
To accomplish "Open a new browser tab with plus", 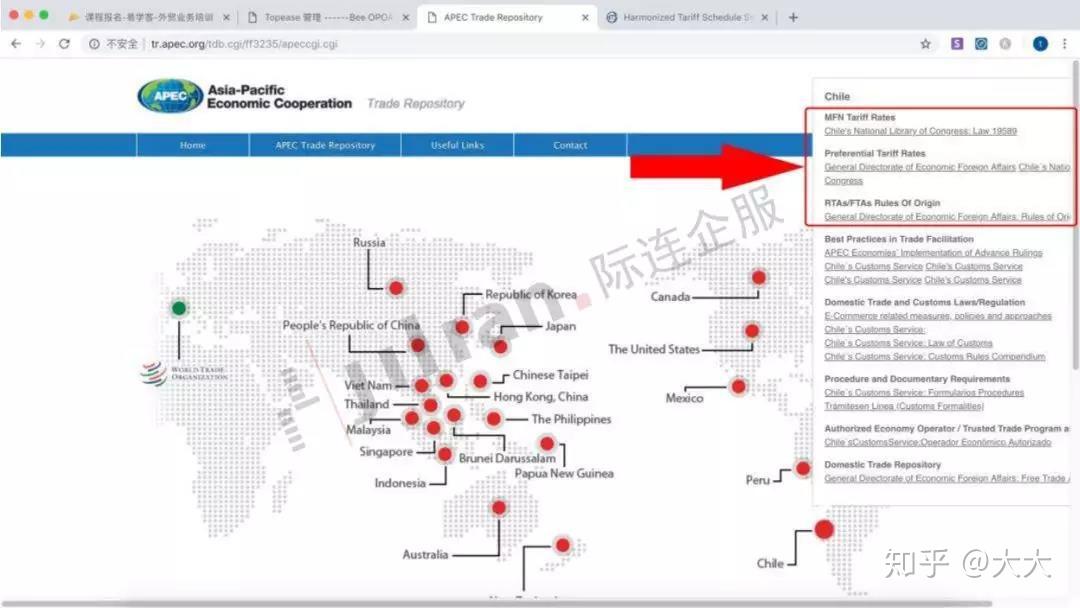I will [793, 17].
